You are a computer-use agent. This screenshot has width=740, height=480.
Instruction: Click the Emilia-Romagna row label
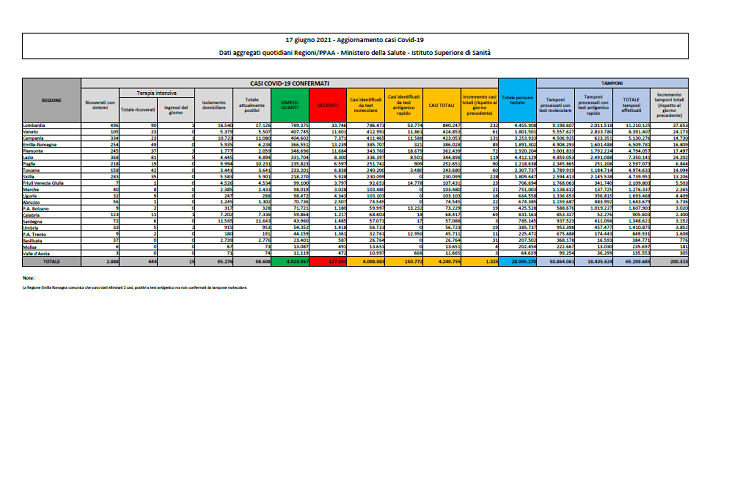tap(52, 142)
